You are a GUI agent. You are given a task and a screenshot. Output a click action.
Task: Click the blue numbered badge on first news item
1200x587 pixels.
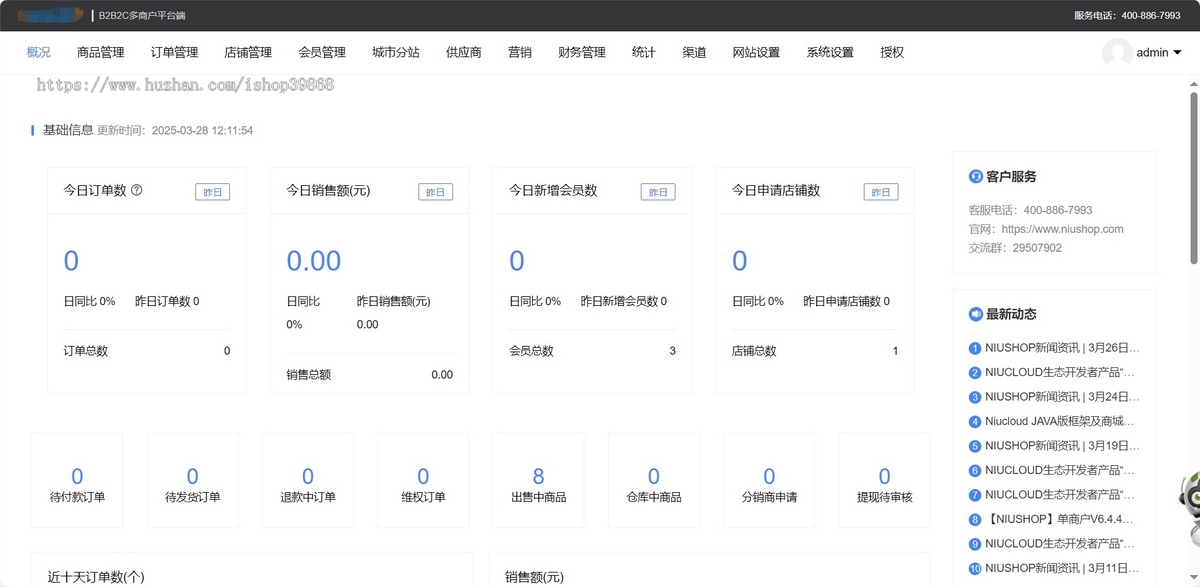[x=974, y=348]
